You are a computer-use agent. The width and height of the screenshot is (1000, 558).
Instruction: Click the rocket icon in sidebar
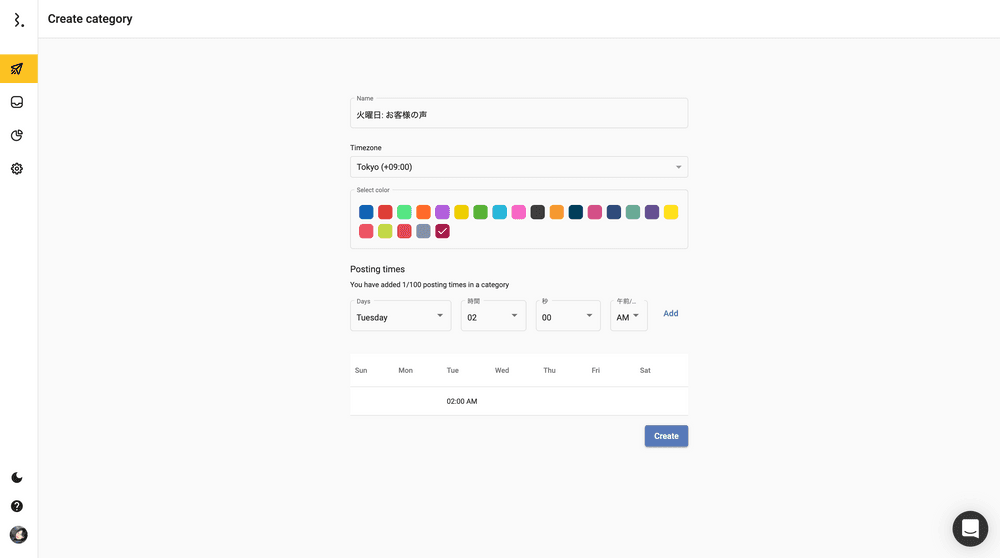(17, 69)
